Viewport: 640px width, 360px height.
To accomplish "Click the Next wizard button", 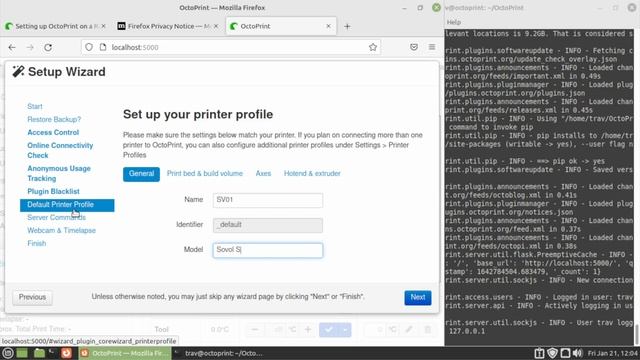I will (418, 298).
